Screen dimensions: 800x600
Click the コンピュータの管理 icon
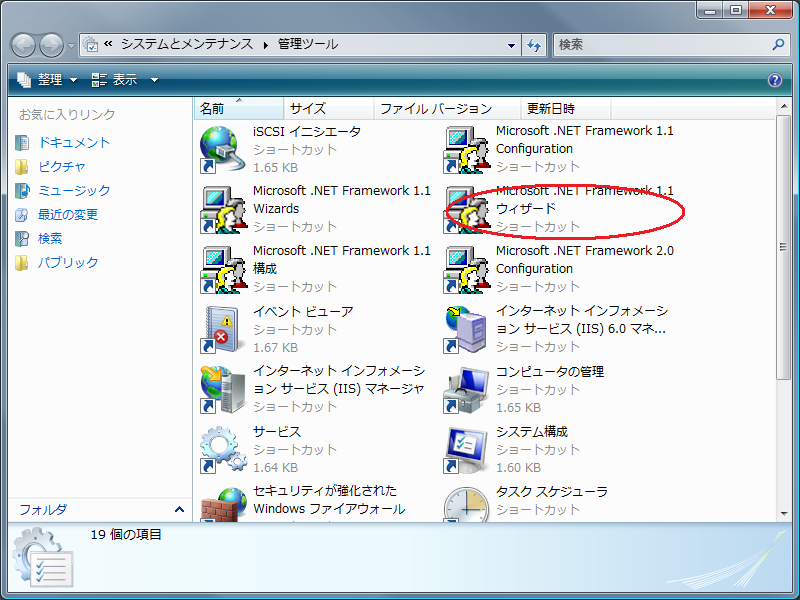[466, 389]
